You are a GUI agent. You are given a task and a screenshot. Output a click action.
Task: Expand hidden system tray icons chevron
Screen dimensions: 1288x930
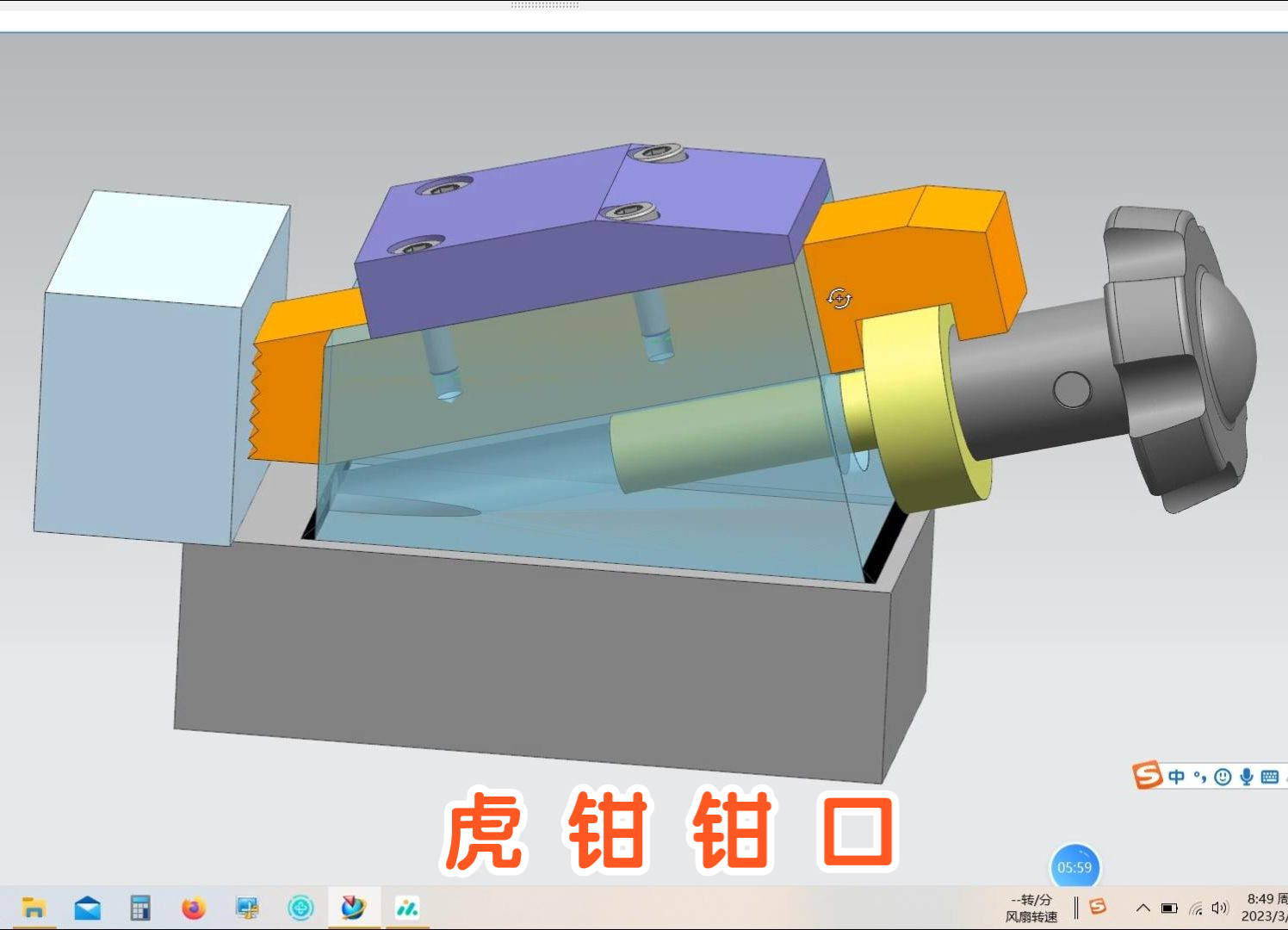(x=1142, y=908)
